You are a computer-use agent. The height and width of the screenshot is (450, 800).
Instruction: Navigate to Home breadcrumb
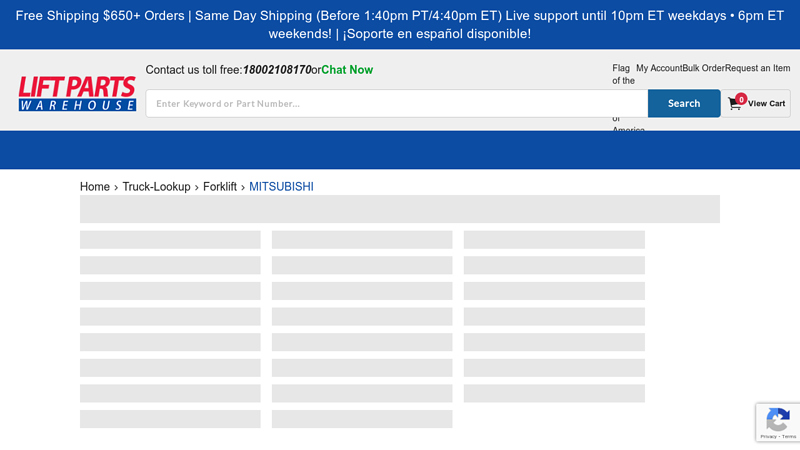(x=95, y=187)
